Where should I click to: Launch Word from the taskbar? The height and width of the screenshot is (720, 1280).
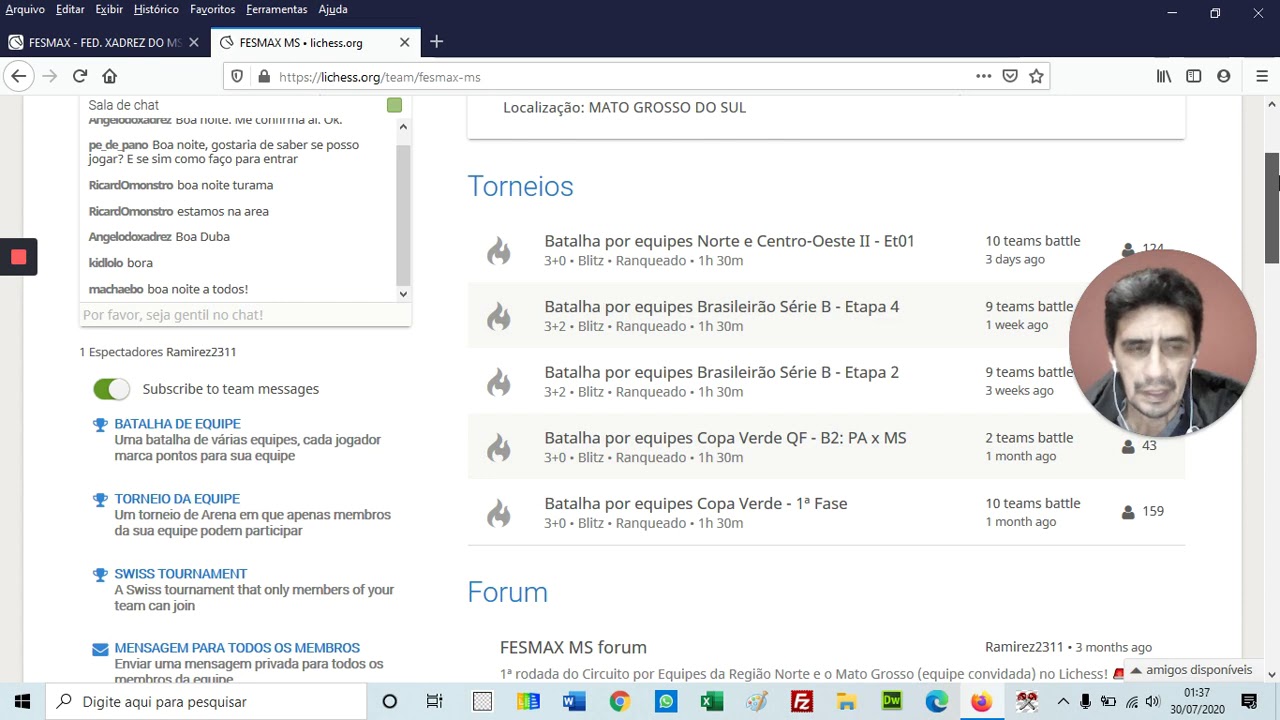(574, 702)
